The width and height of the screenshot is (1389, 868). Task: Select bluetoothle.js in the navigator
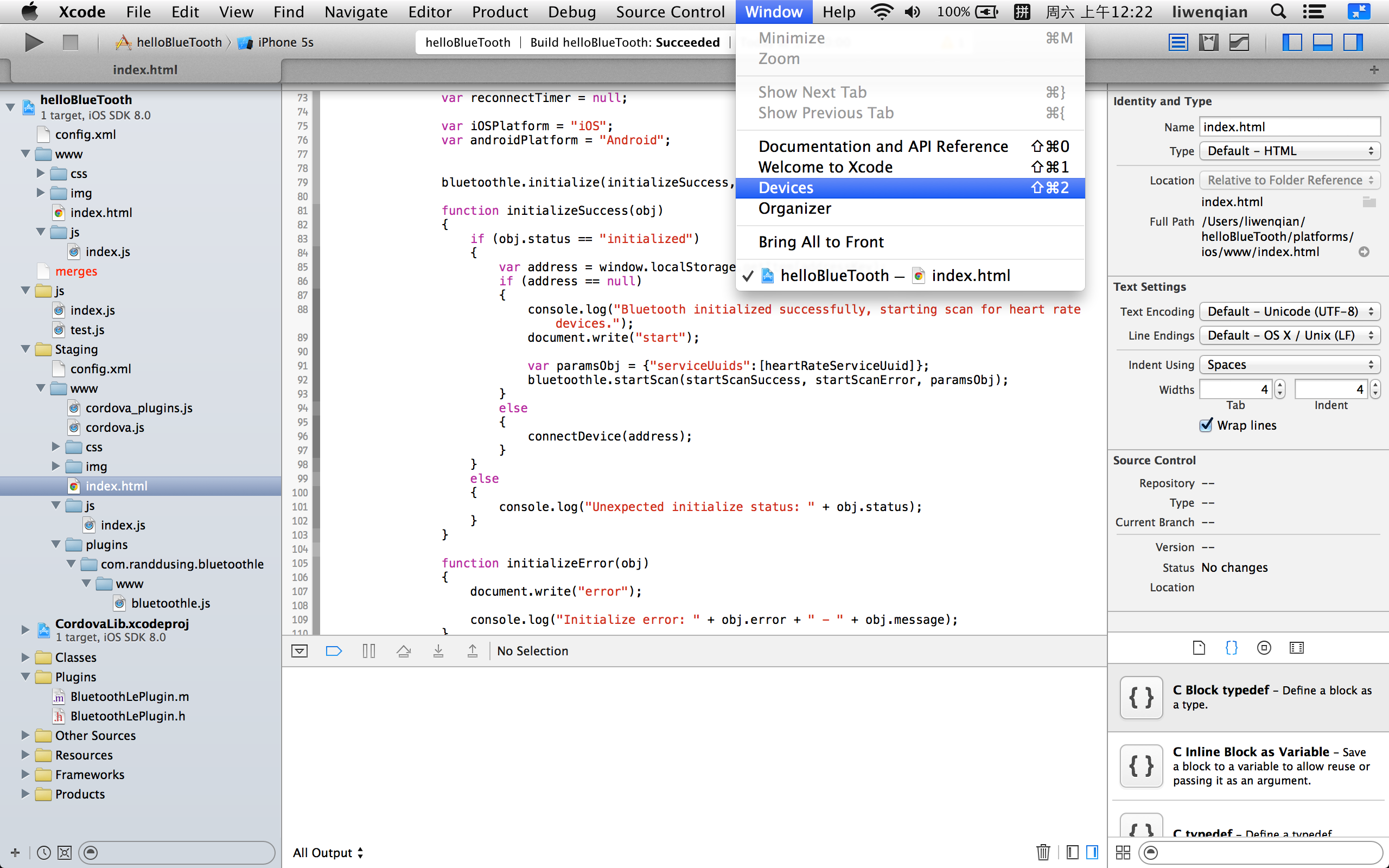click(170, 603)
